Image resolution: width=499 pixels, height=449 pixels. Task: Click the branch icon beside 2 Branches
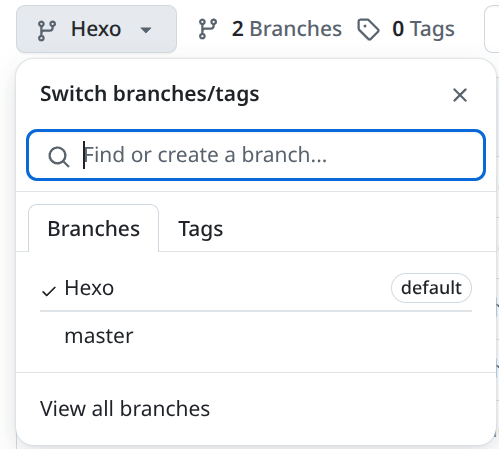click(x=208, y=29)
